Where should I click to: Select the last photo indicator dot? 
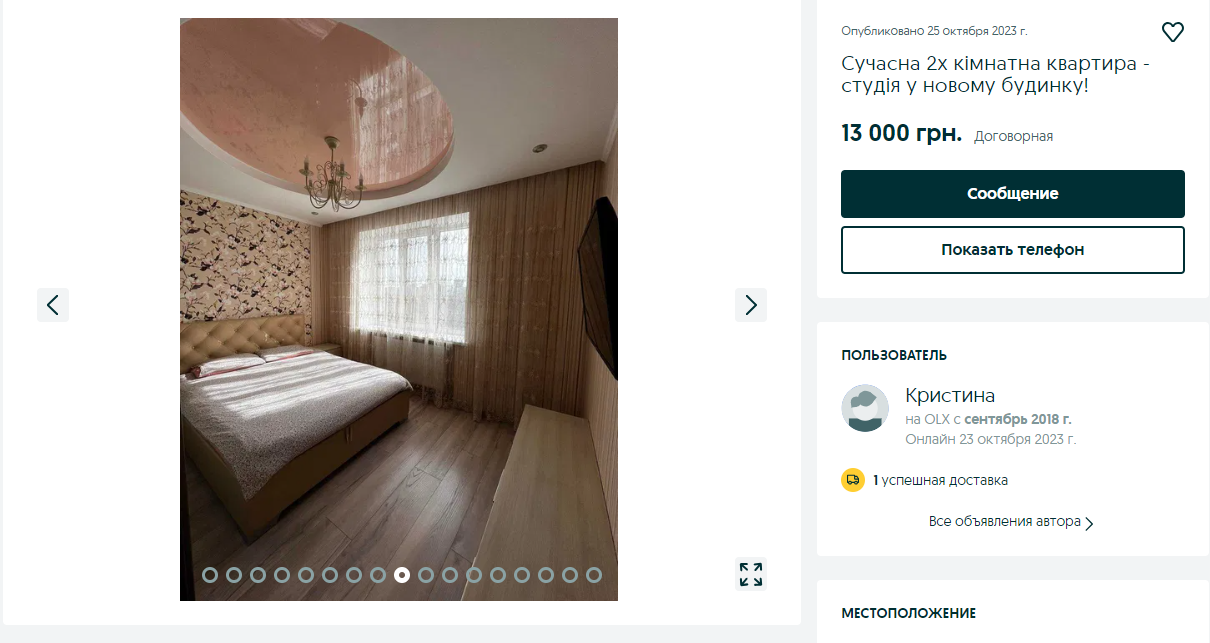pos(594,575)
